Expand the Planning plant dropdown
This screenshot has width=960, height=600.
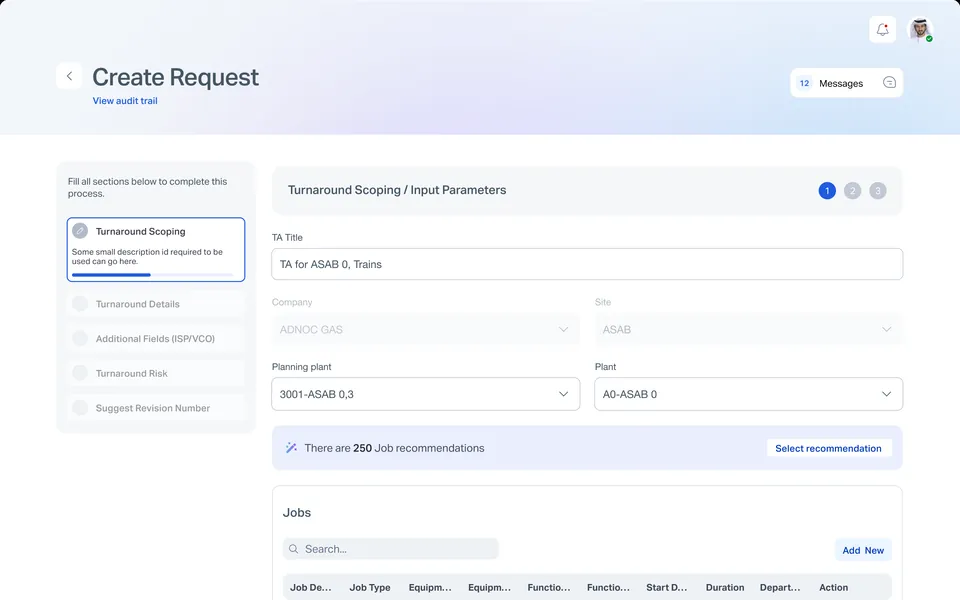click(x=426, y=394)
